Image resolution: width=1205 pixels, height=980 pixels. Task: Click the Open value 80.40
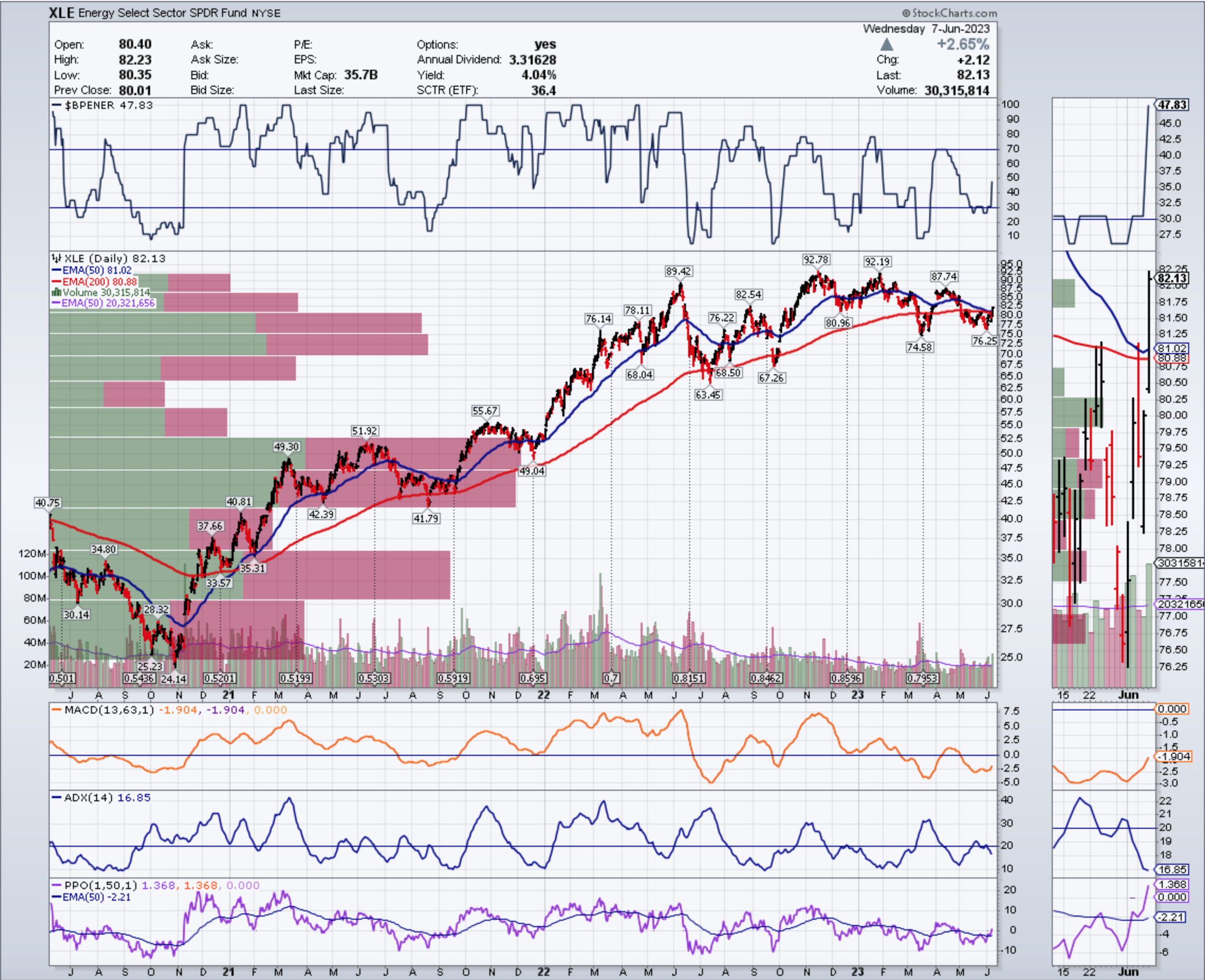pyautogui.click(x=135, y=44)
